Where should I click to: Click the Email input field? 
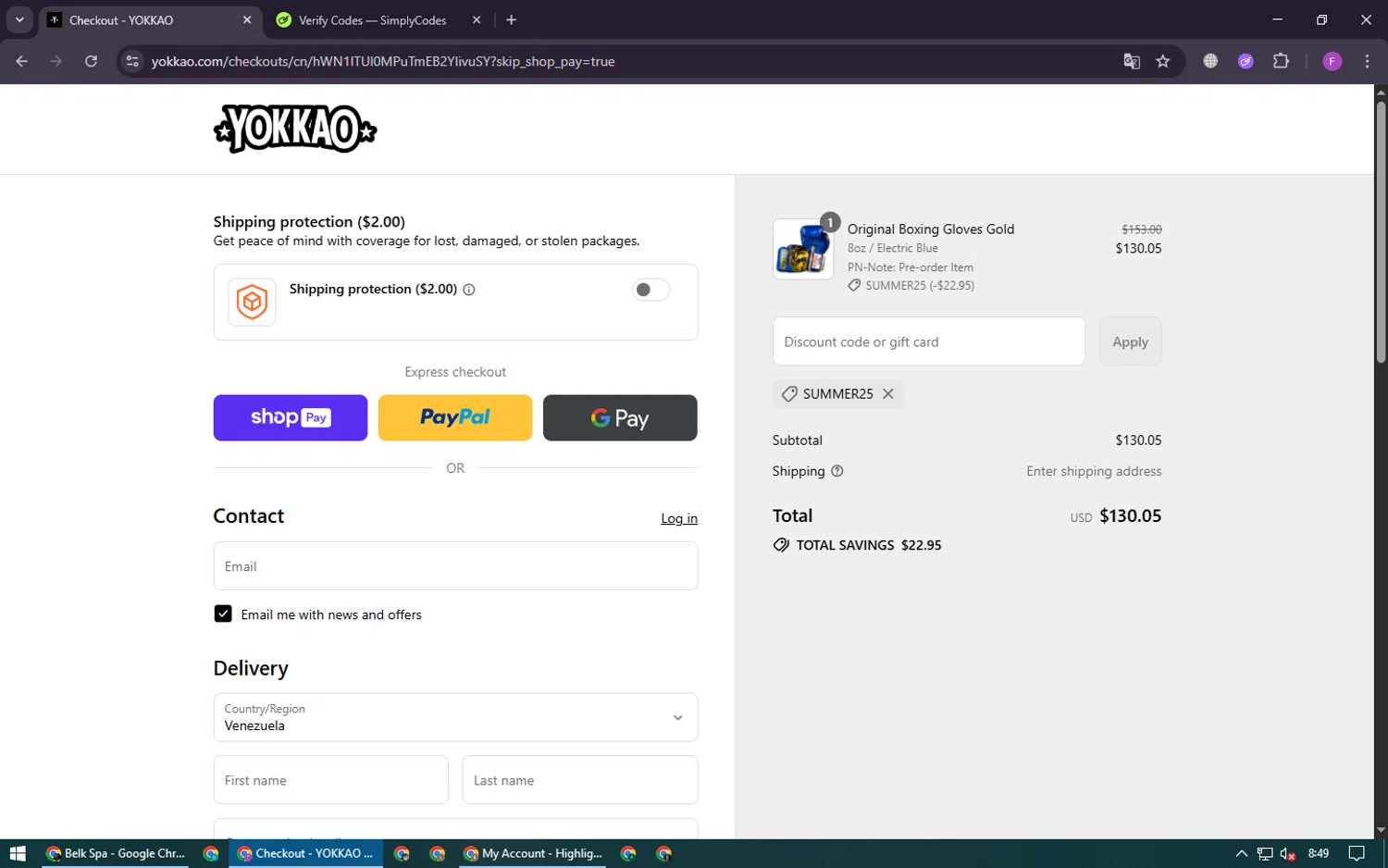tap(455, 565)
